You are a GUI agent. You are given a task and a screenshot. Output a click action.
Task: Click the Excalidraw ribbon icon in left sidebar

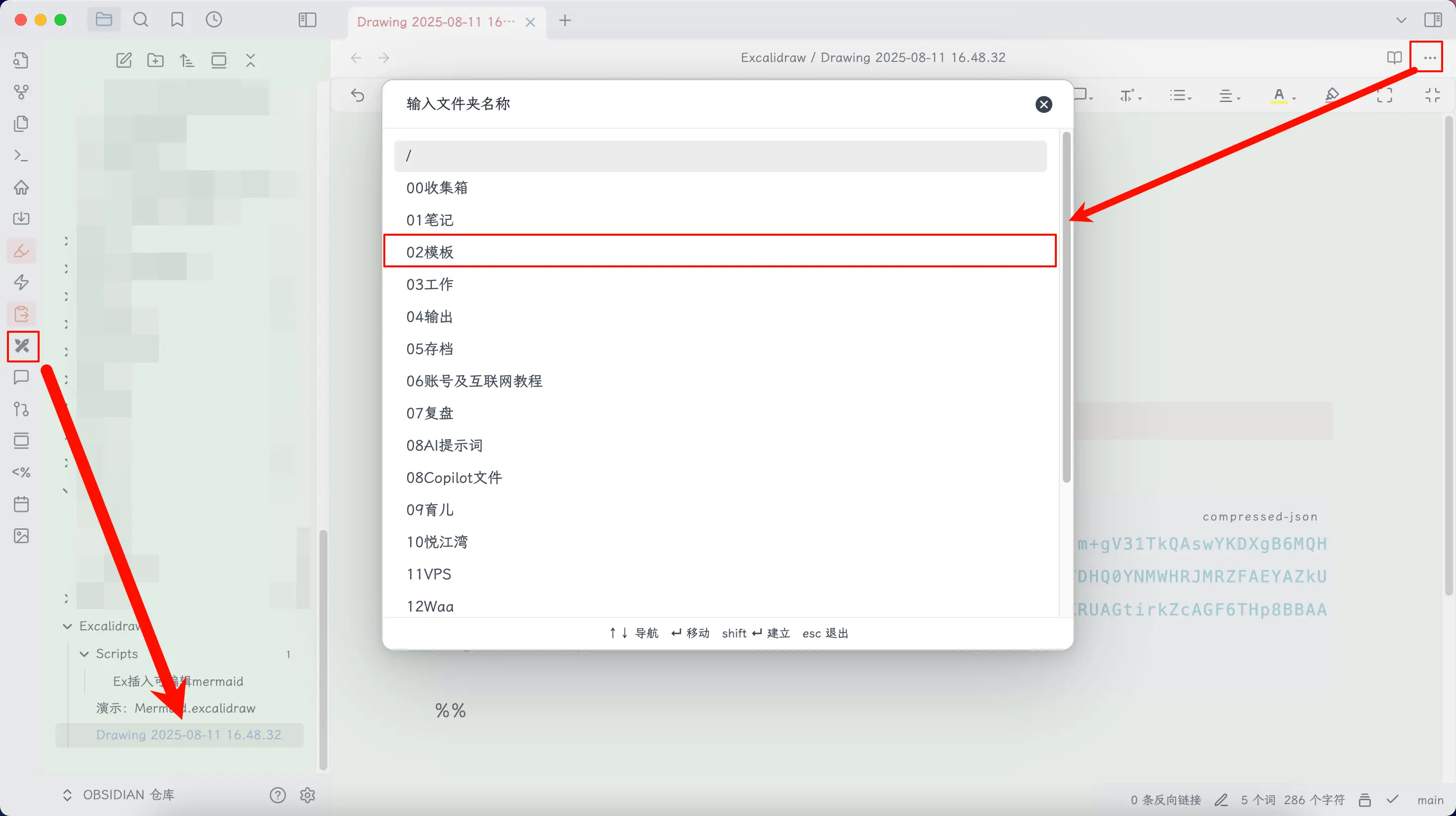(x=23, y=346)
